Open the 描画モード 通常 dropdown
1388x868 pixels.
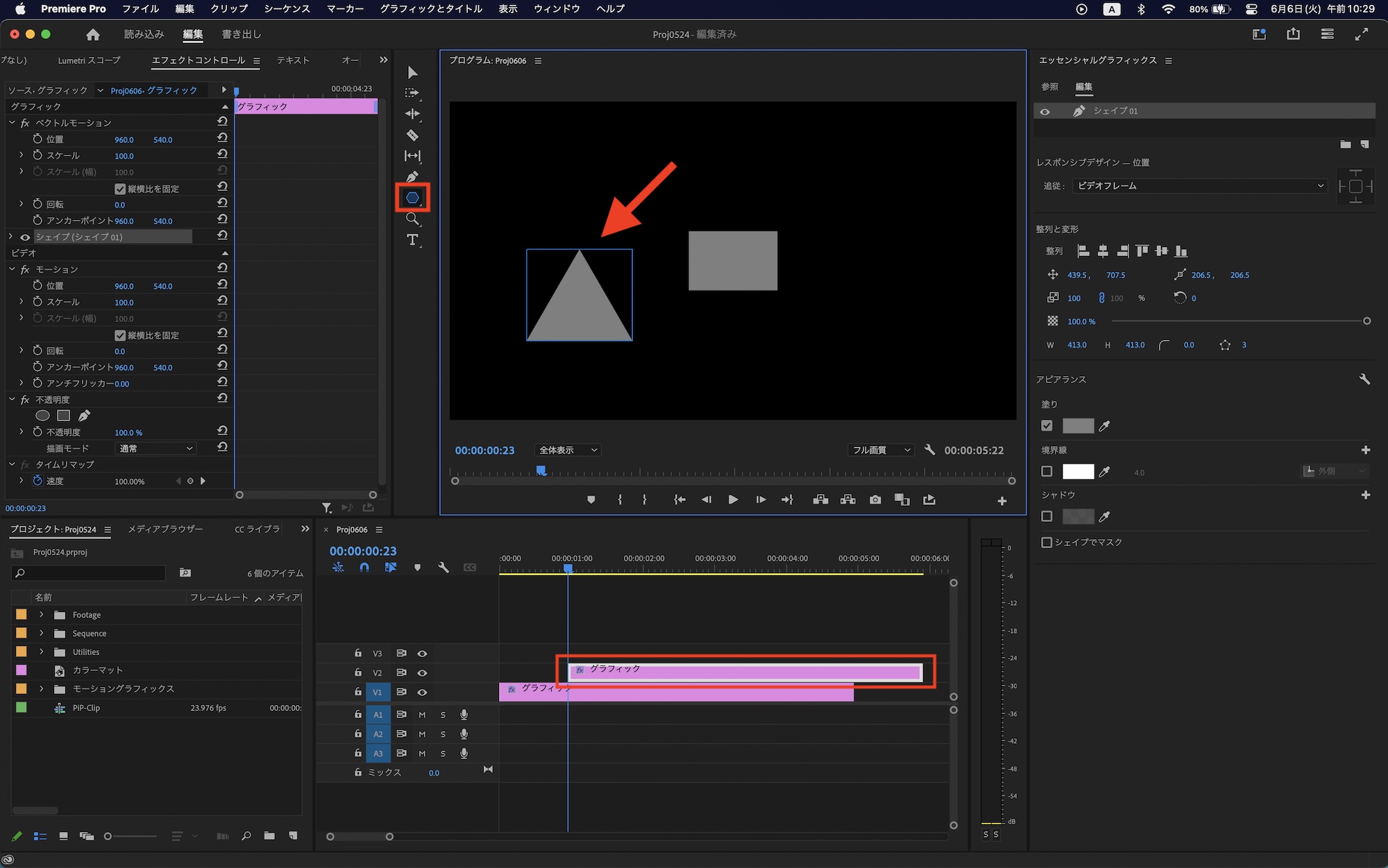(156, 449)
